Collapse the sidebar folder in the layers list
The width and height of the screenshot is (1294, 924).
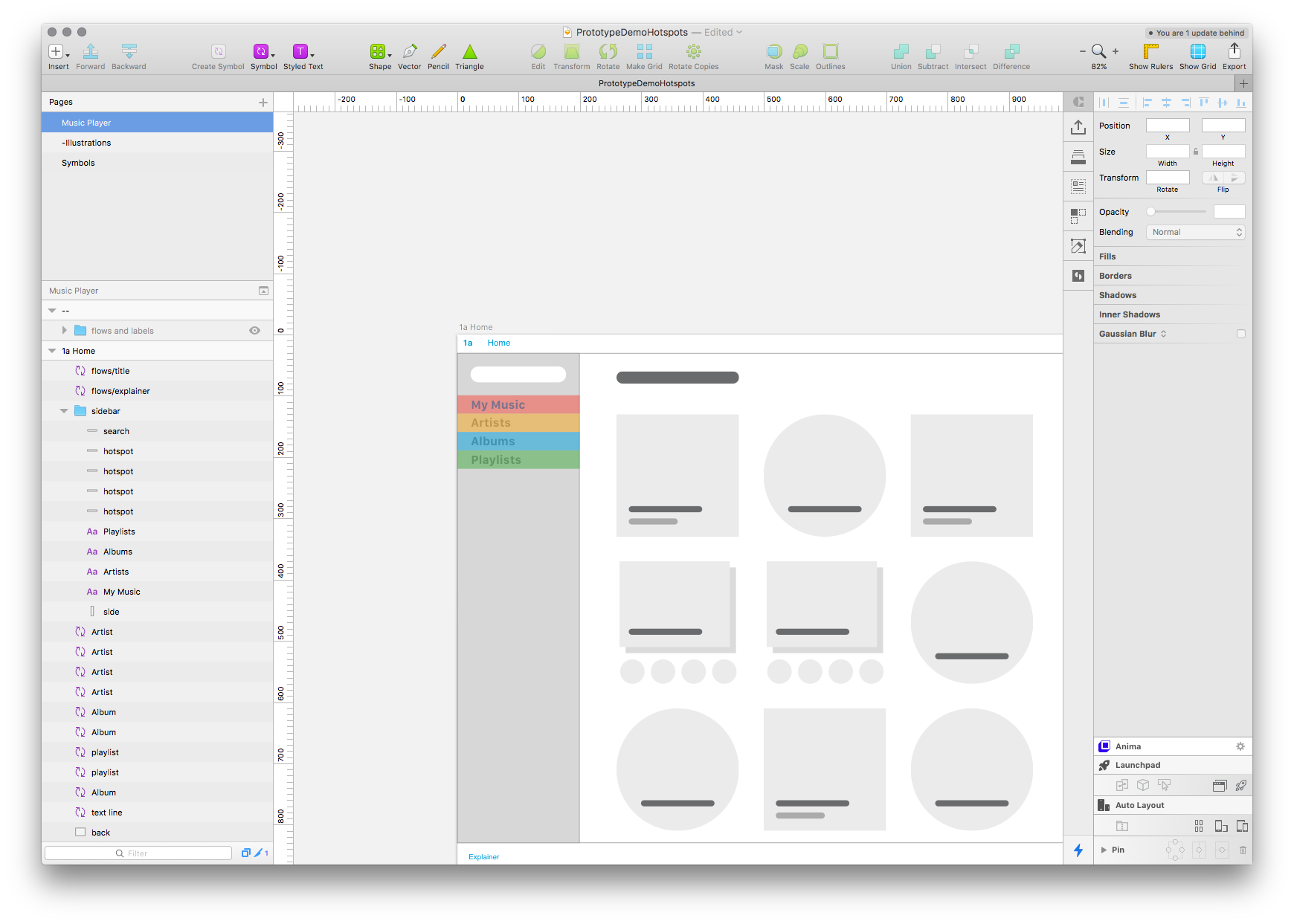point(63,410)
